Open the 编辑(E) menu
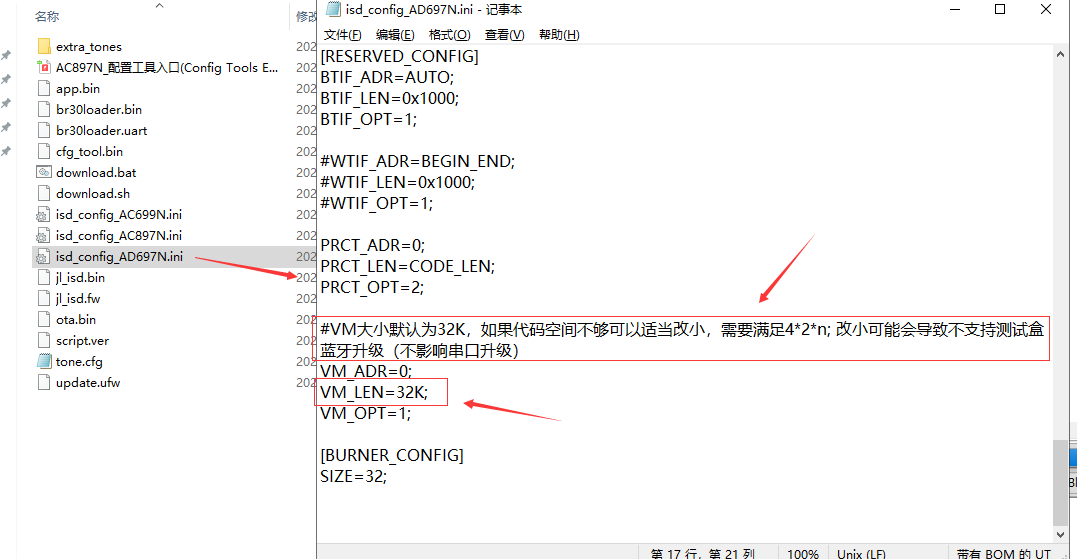Viewport: 1077px width, 559px height. pos(395,35)
